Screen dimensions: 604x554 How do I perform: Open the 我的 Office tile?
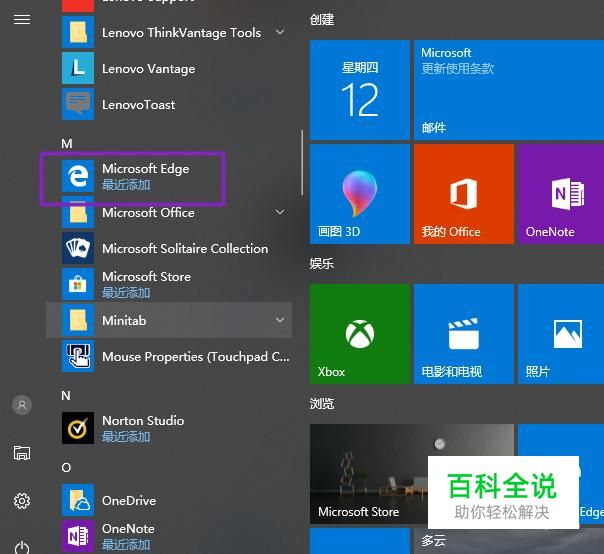[464, 194]
